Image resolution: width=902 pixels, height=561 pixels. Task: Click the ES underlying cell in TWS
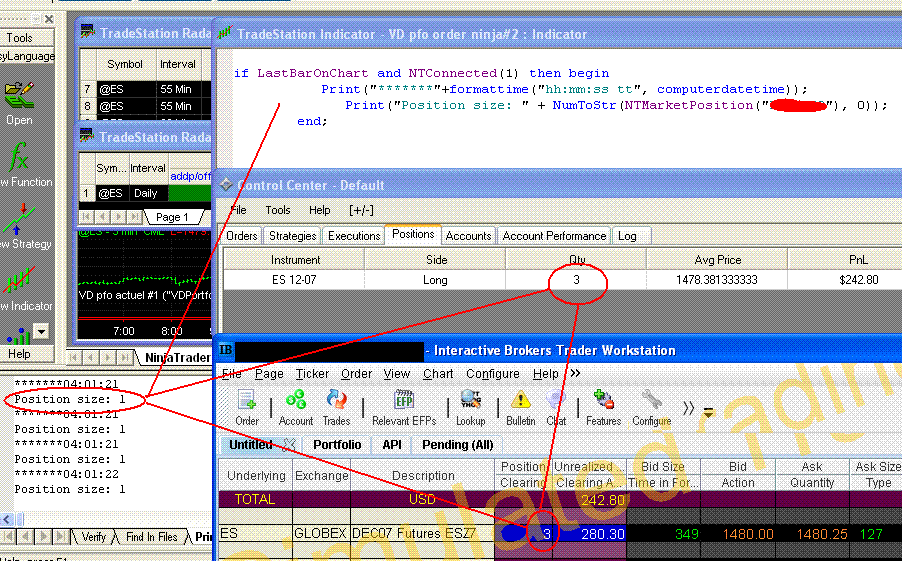(255, 533)
